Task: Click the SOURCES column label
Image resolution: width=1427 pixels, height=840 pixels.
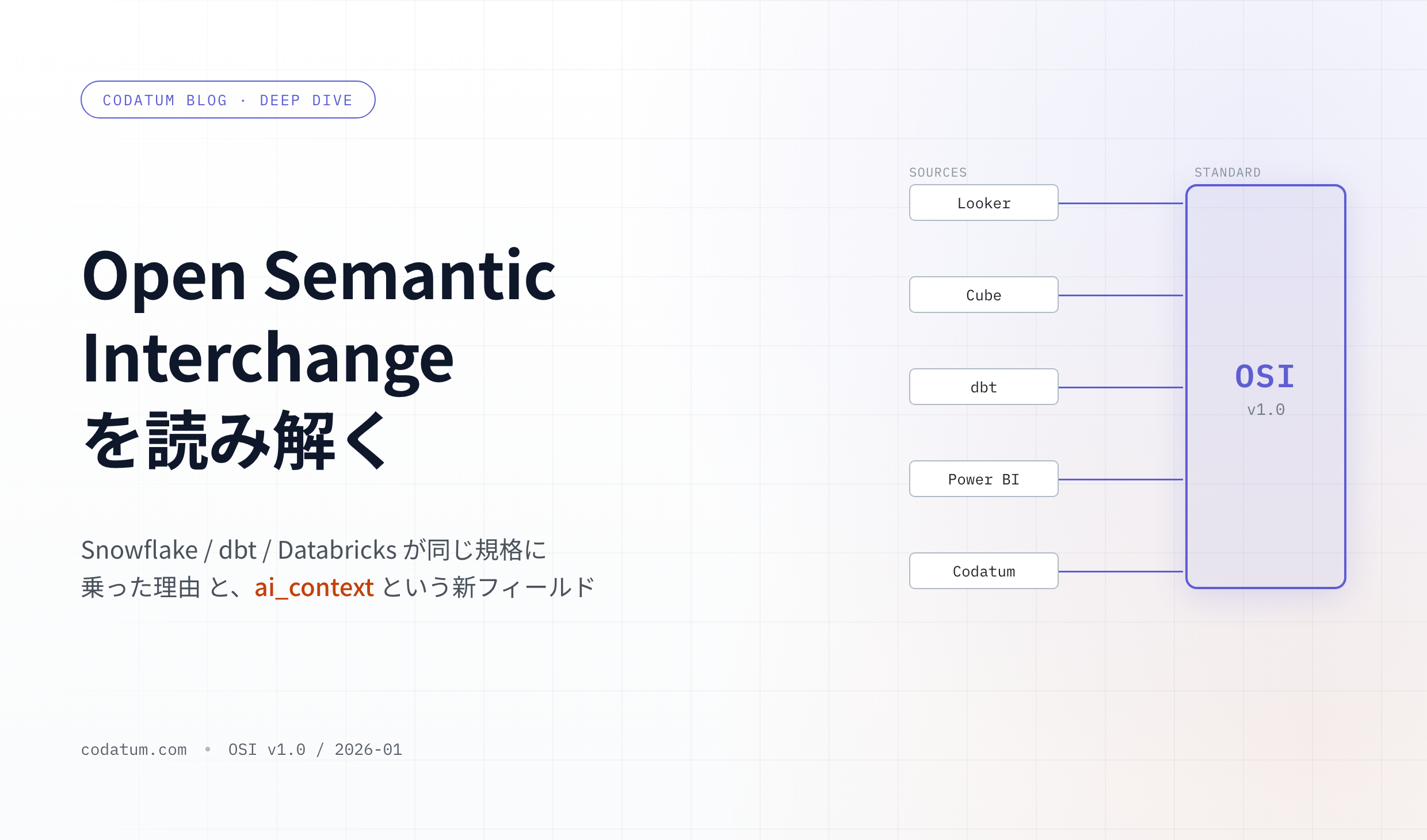Action: point(938,173)
